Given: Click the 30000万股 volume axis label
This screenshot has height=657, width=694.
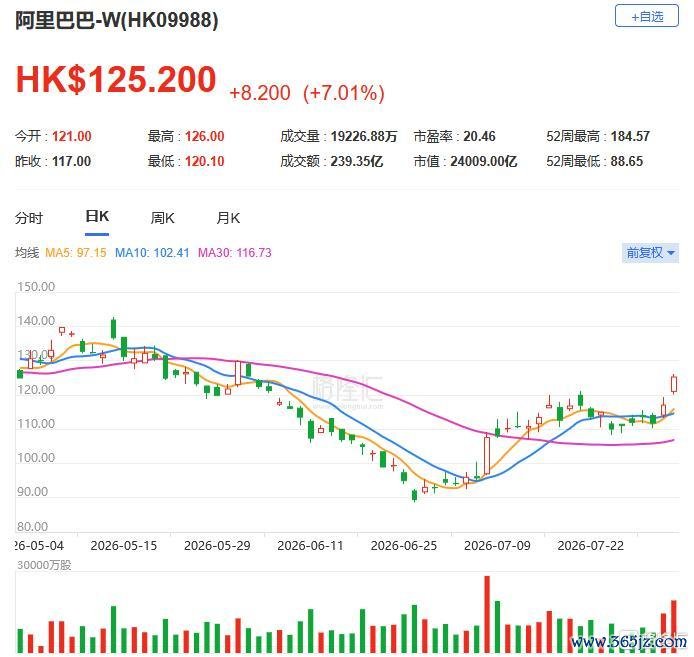Looking at the screenshot, I should click(44, 565).
